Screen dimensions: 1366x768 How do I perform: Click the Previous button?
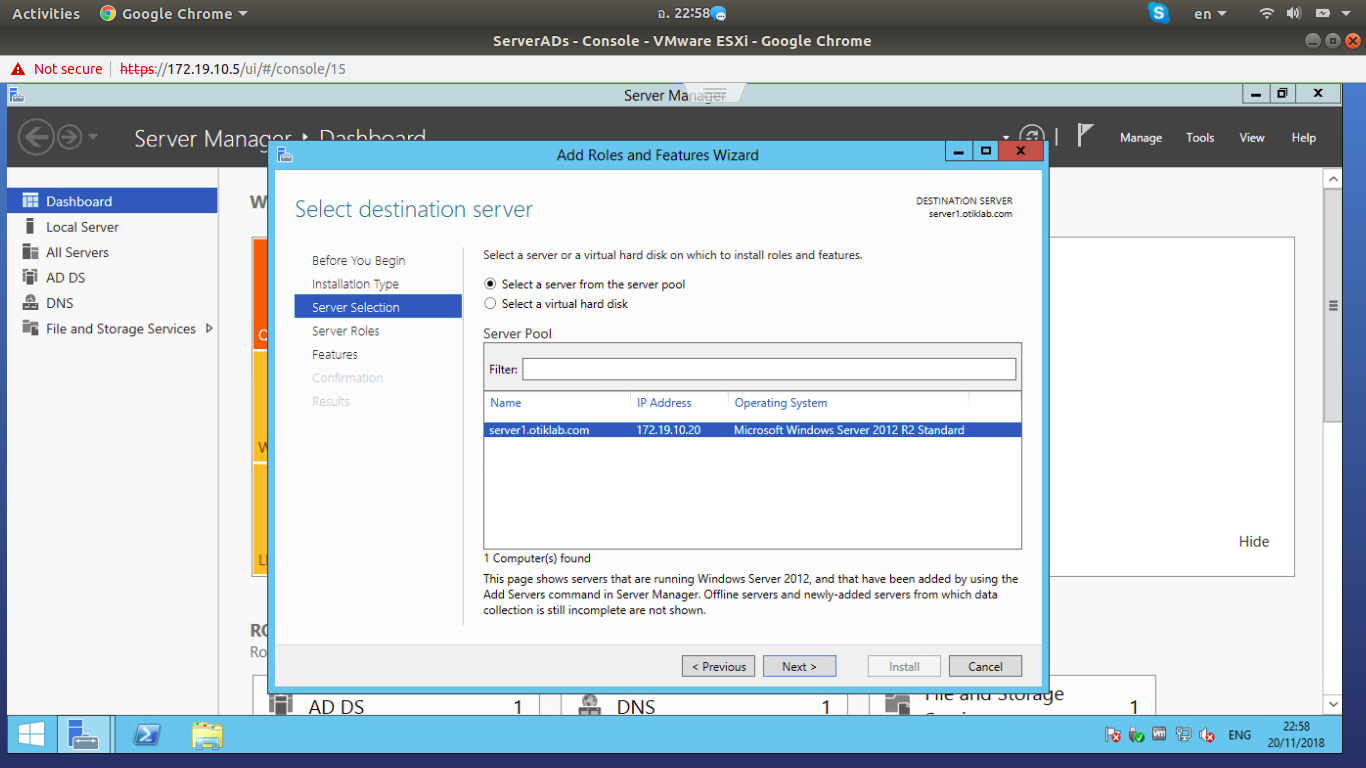(719, 666)
